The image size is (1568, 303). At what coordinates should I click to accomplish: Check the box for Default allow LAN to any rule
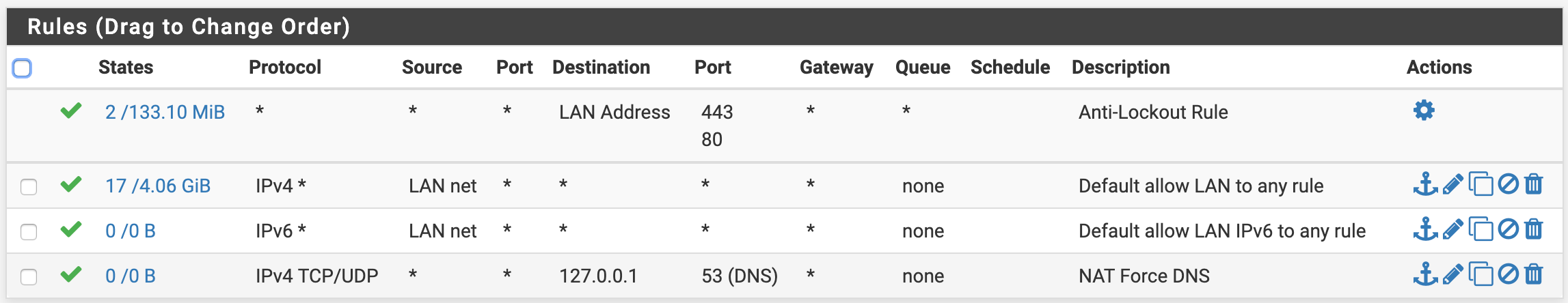29,186
